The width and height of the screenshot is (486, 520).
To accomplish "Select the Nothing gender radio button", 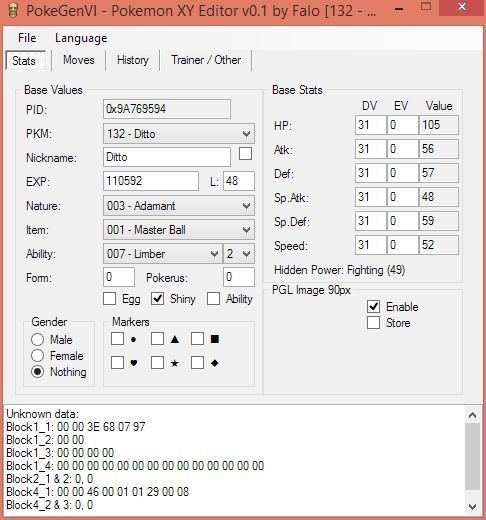I will 38,372.
